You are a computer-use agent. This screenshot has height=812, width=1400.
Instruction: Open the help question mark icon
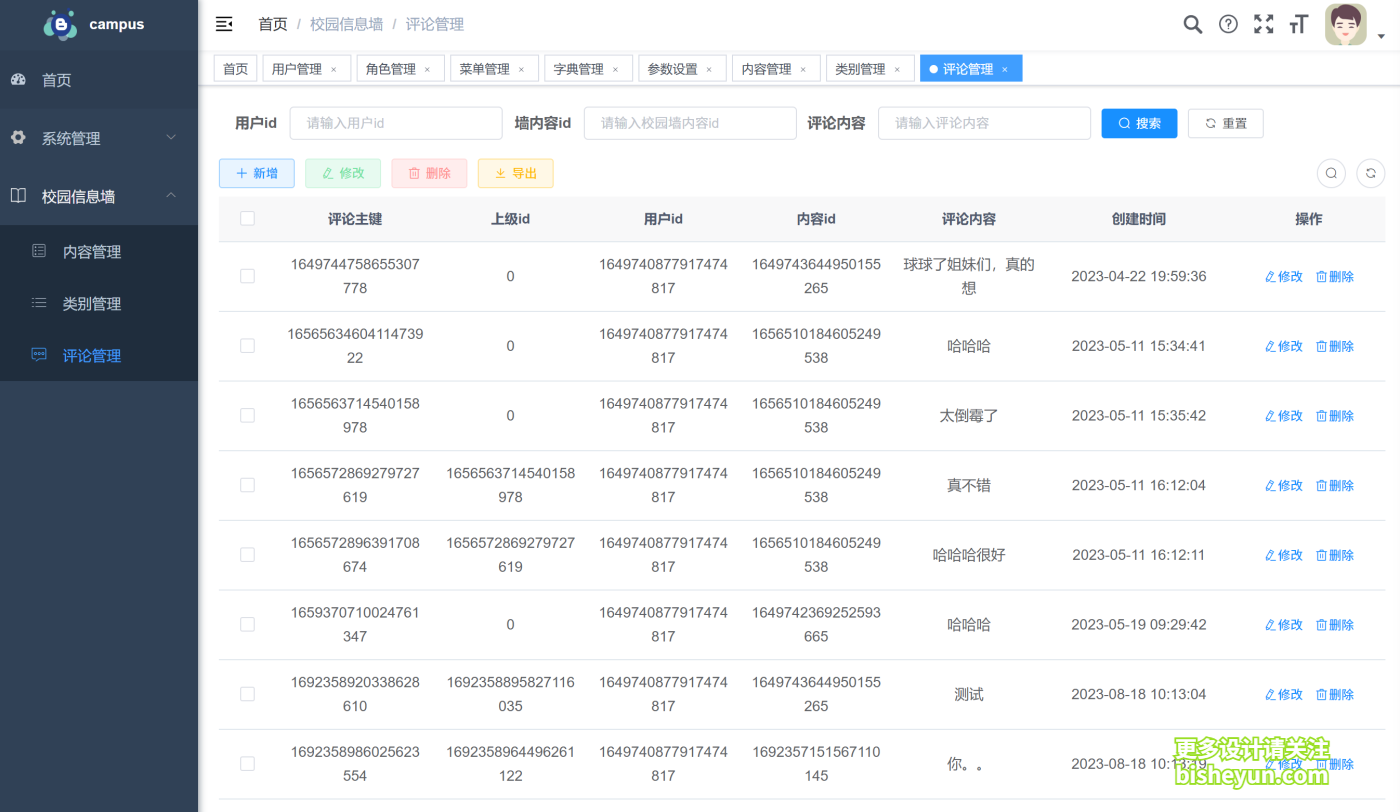(1228, 24)
